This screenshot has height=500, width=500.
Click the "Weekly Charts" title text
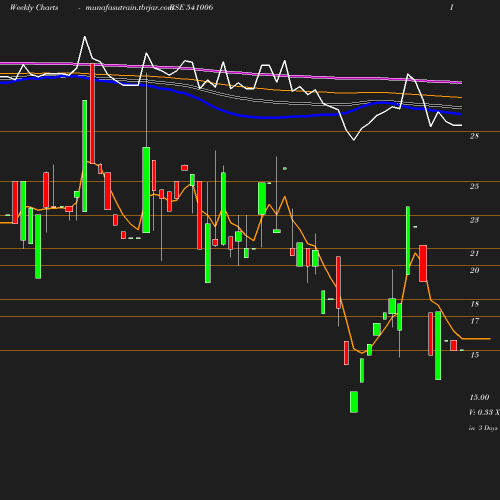(34, 7)
